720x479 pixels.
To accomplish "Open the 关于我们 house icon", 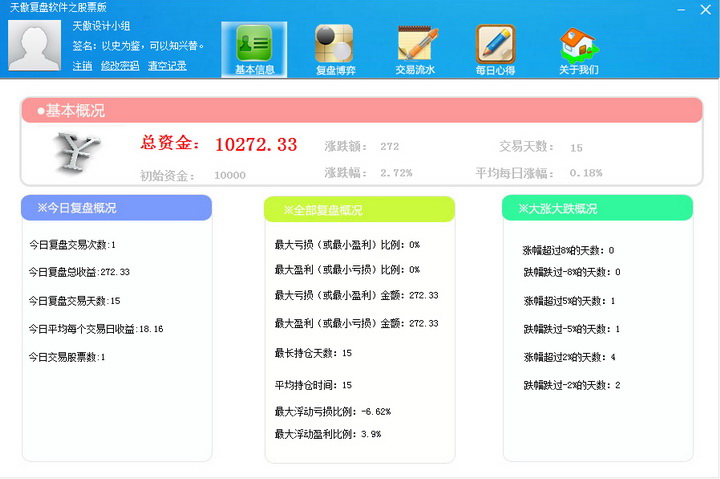I will point(579,45).
